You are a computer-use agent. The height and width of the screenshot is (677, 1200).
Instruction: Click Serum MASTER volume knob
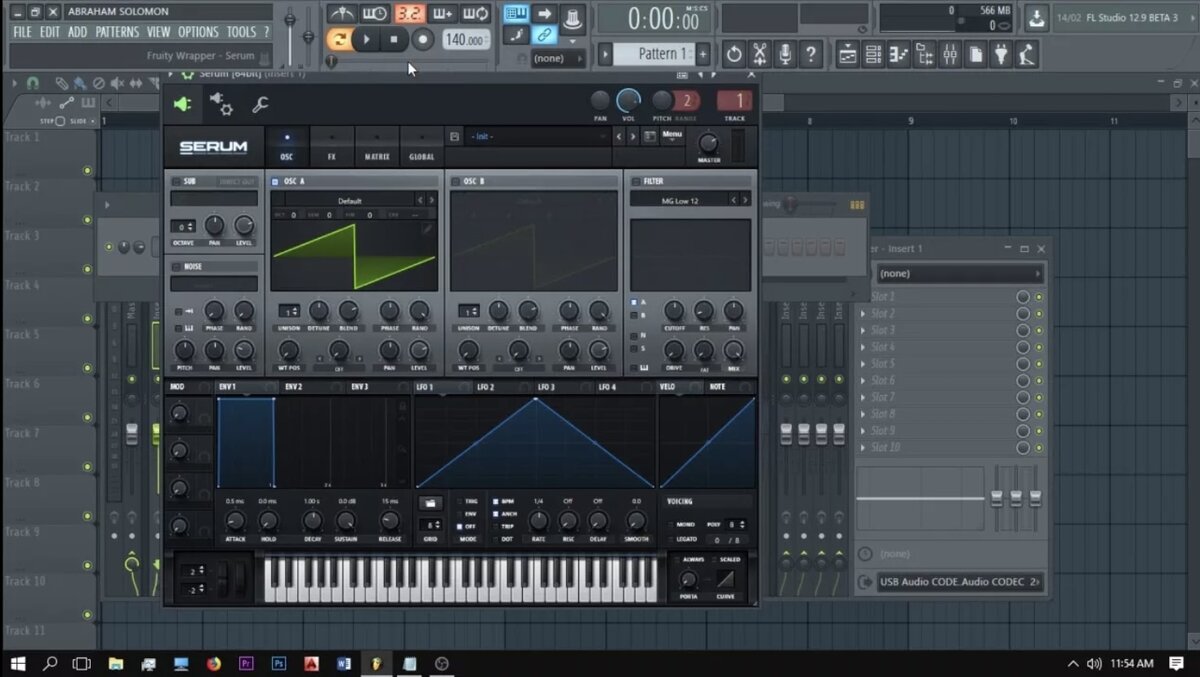[708, 143]
